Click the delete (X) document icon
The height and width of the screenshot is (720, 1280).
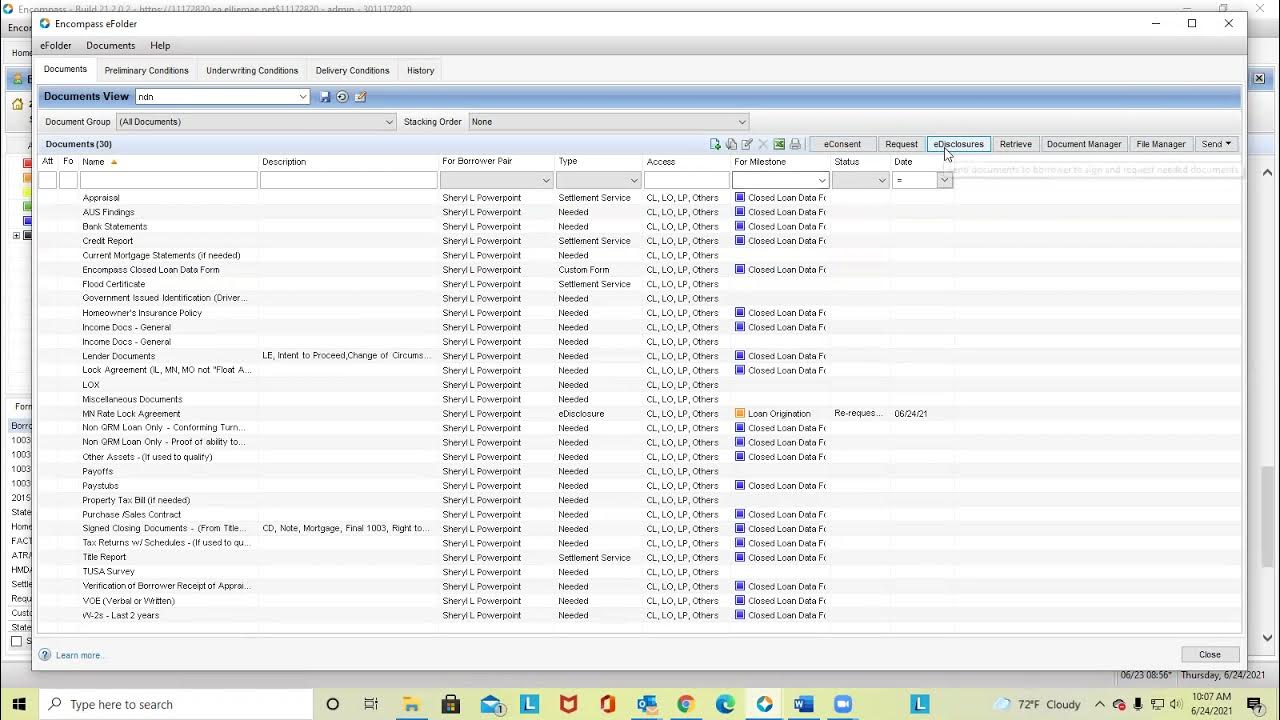pos(763,144)
